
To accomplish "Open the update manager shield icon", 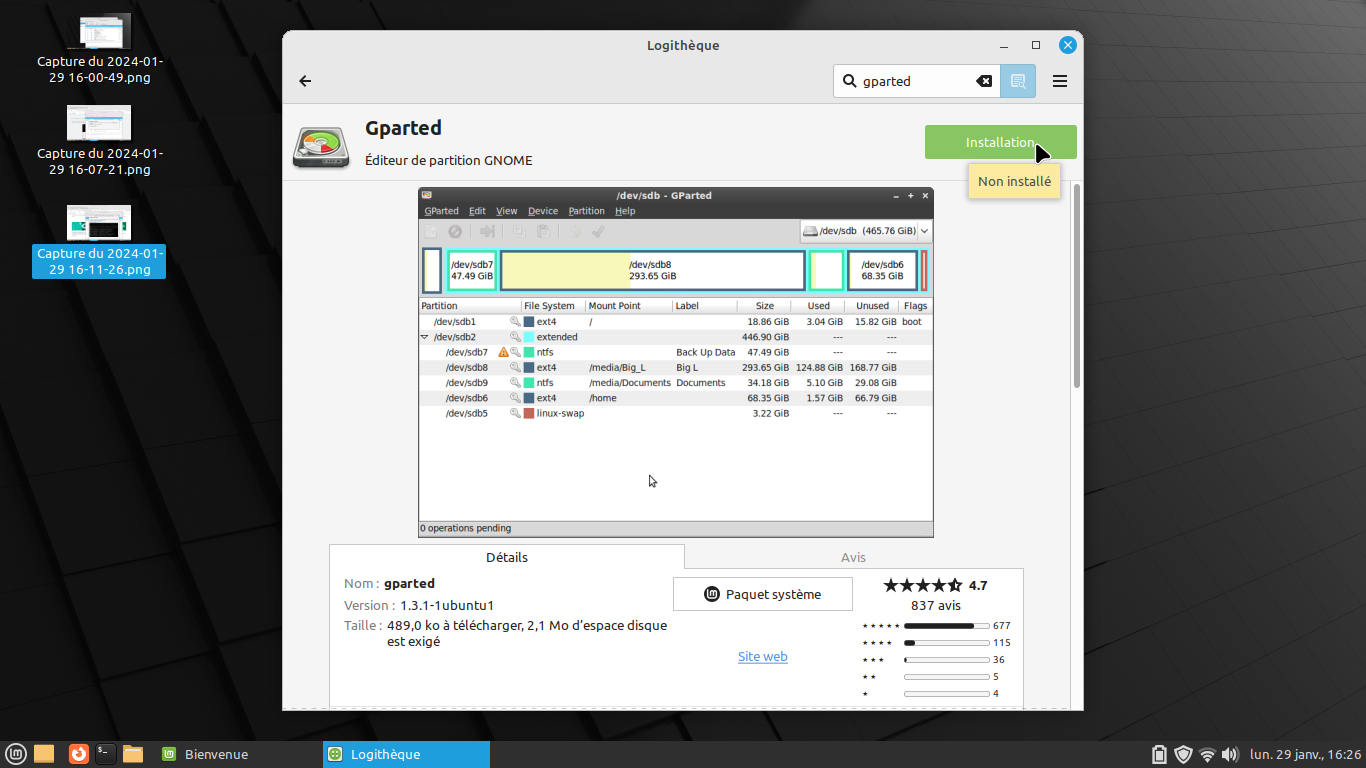I will point(1184,754).
